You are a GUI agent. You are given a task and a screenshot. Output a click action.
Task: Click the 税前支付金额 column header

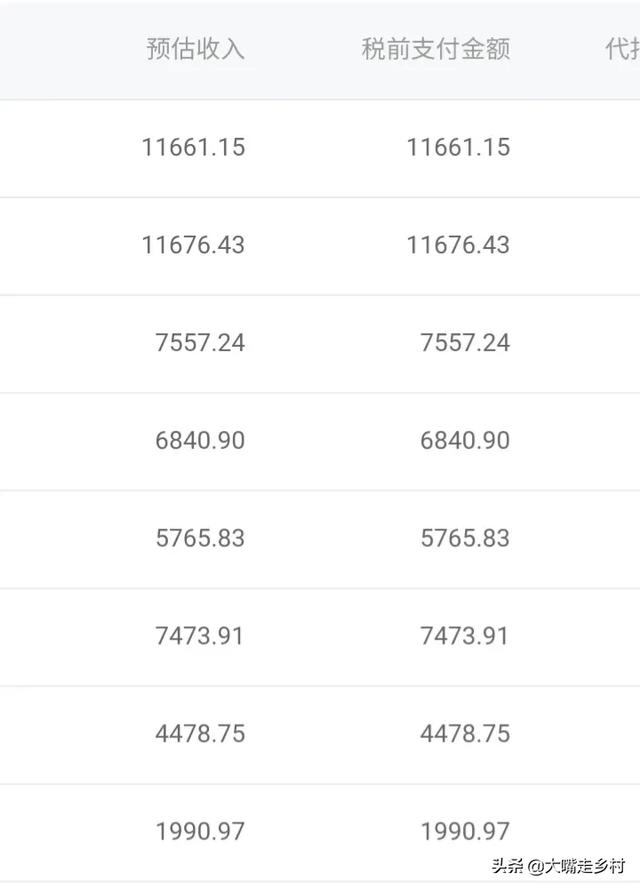(x=436, y=49)
